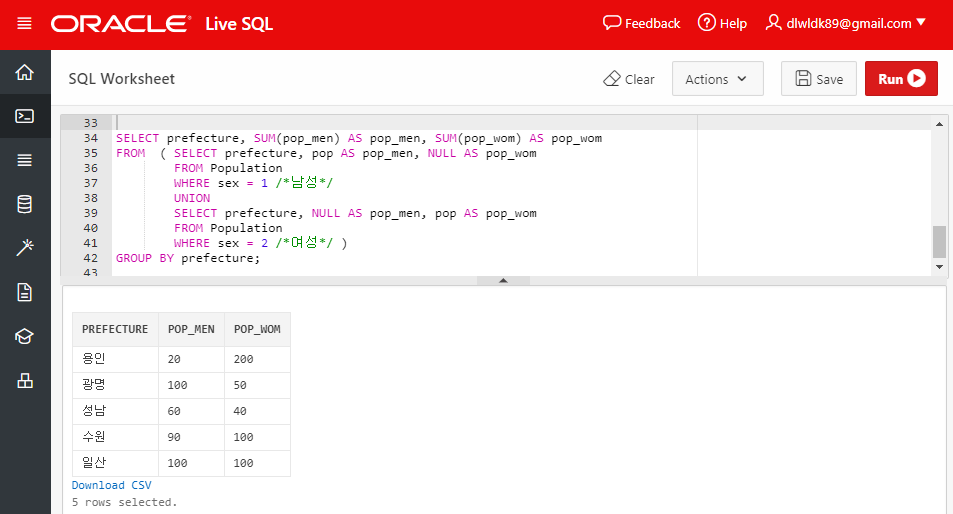Click line 42 GROUP BY prefecture

click(188, 258)
